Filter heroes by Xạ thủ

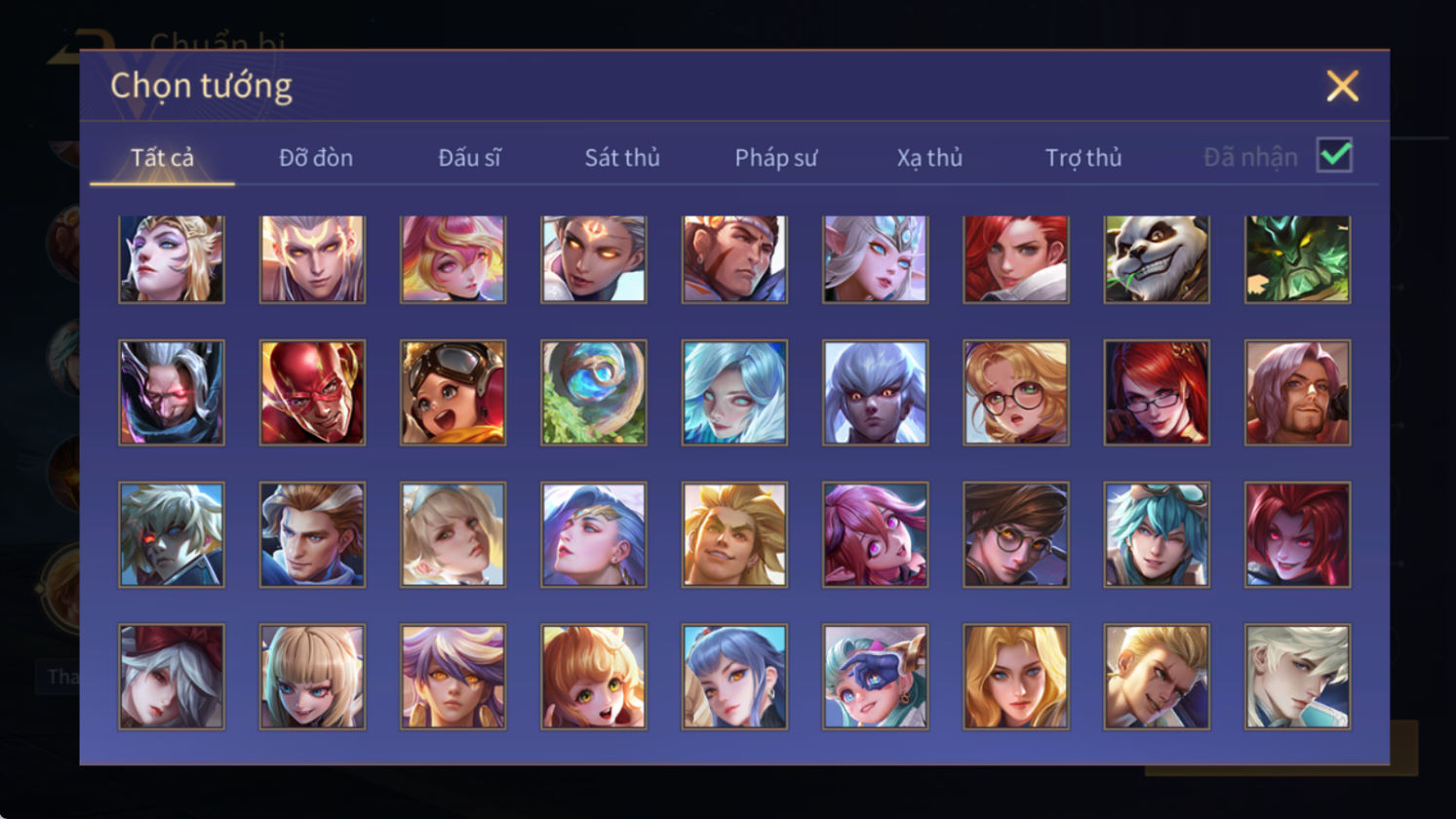coord(929,157)
